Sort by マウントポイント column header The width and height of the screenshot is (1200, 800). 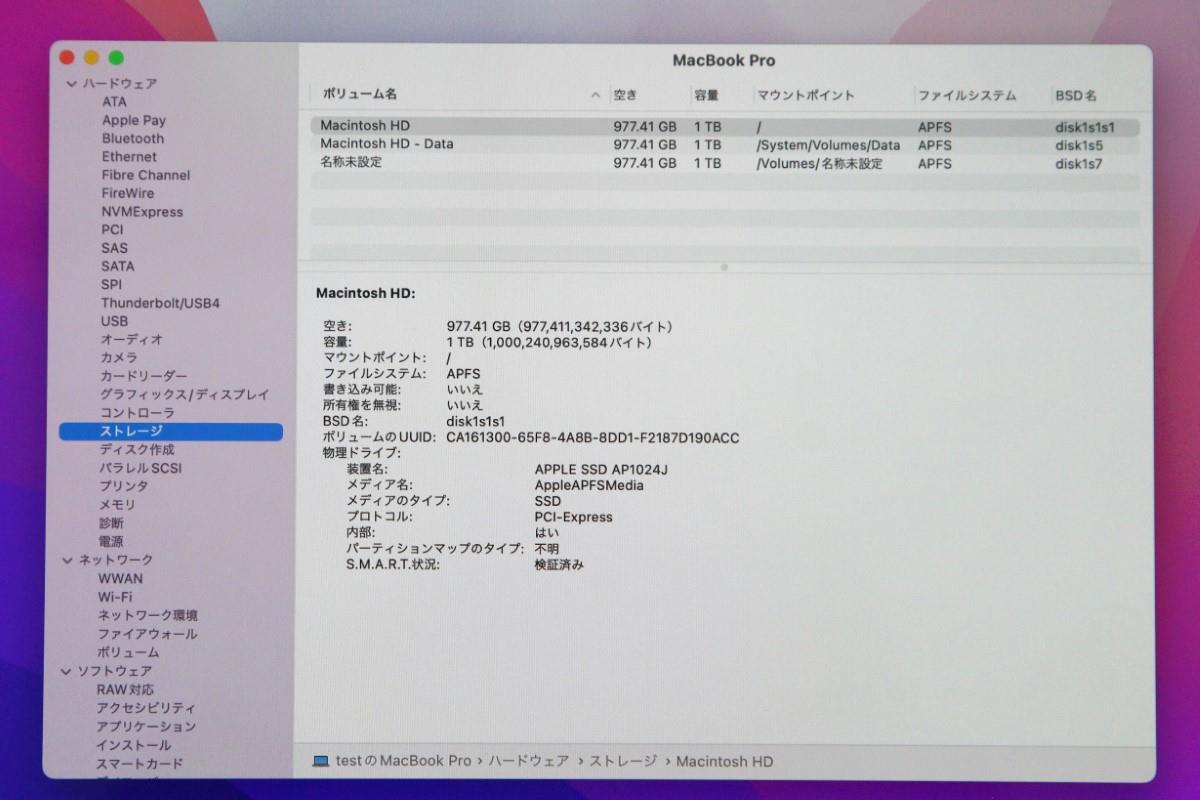click(806, 96)
